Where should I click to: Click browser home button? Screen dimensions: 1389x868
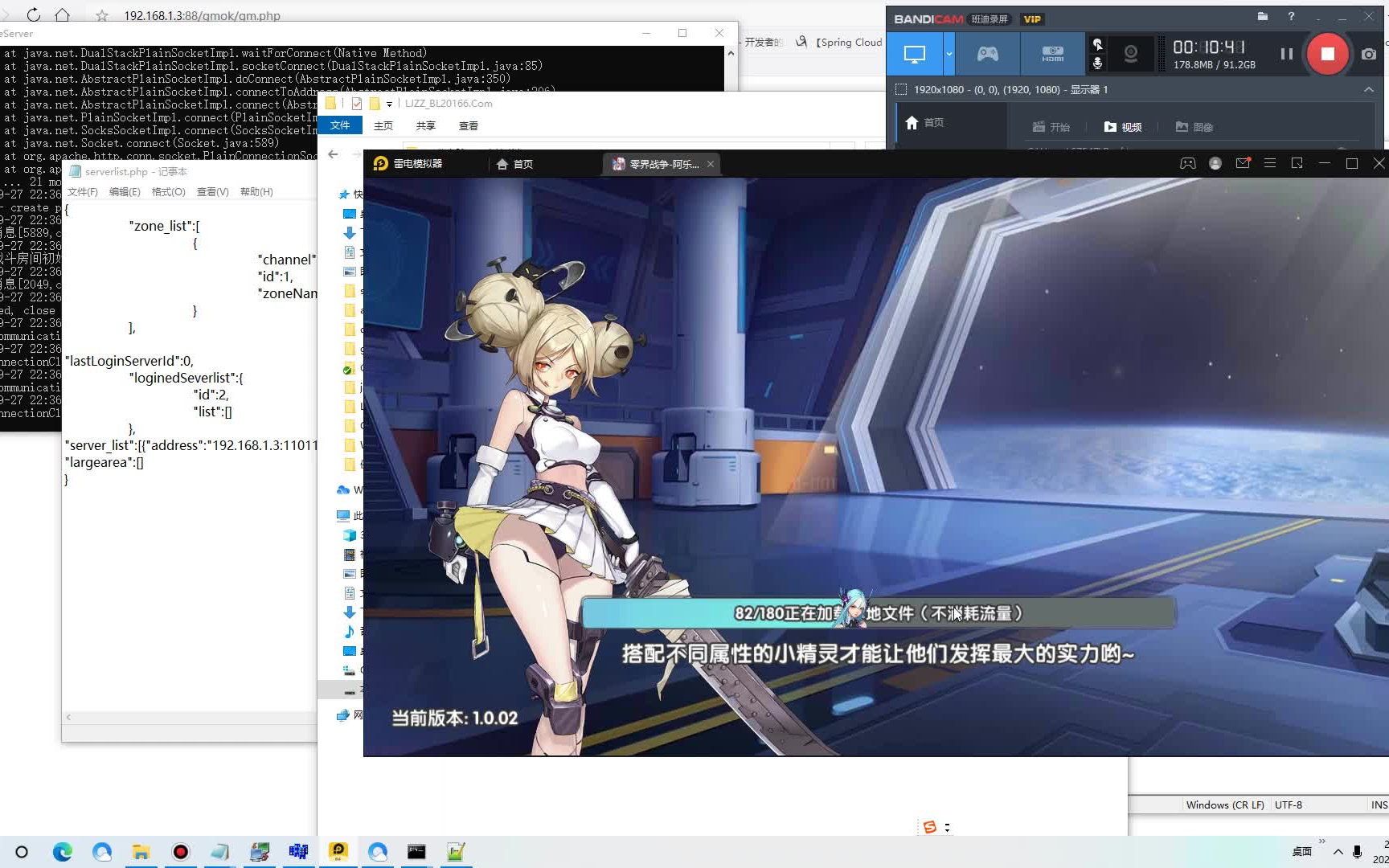point(62,14)
